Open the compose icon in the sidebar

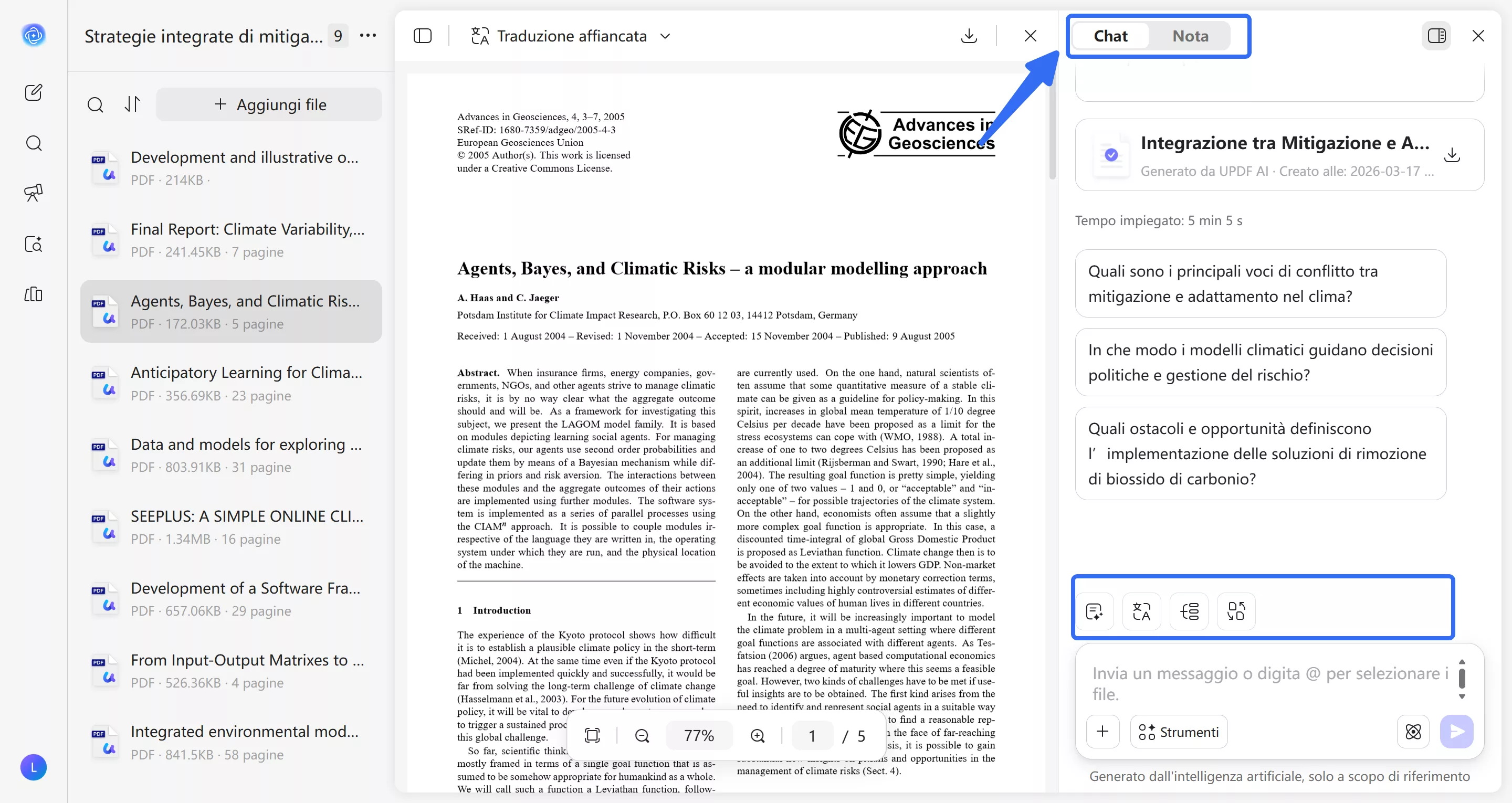click(x=34, y=92)
